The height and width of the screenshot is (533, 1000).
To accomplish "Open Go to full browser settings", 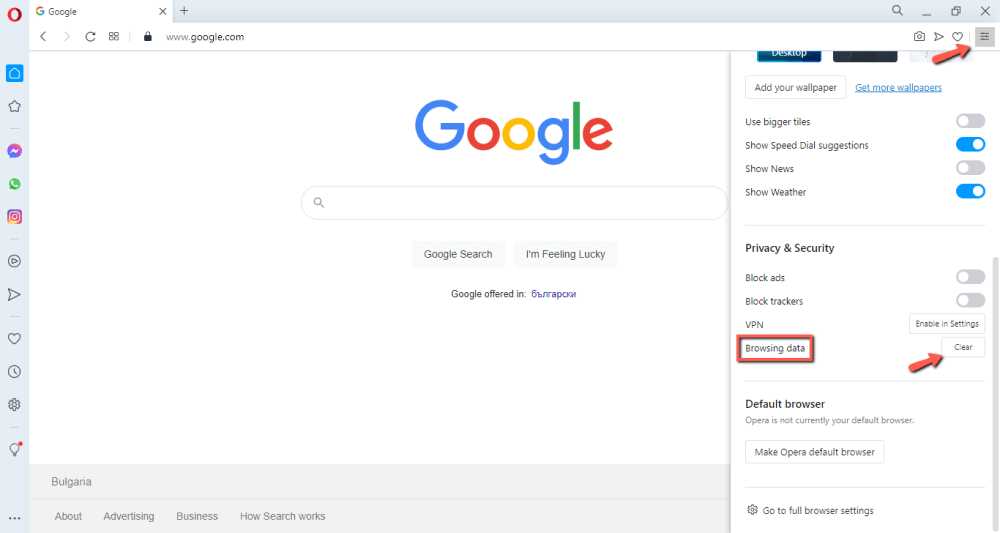I will pos(810,511).
